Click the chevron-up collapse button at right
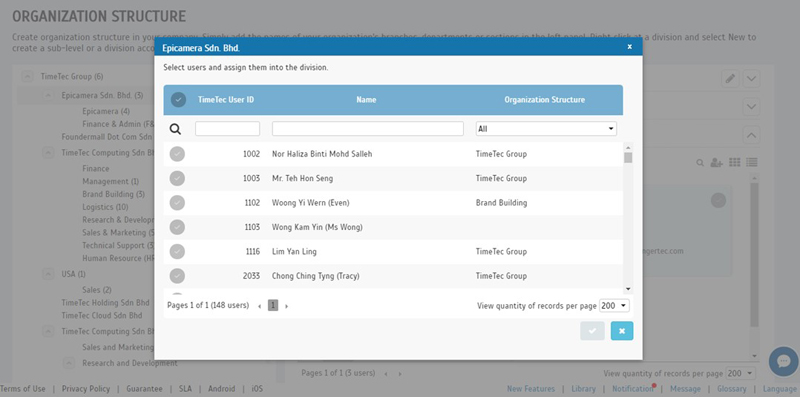This screenshot has width=800, height=397. [752, 135]
